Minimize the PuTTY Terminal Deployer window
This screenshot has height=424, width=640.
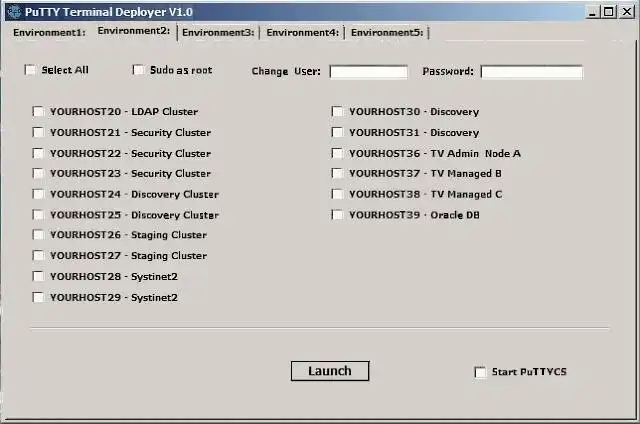point(593,12)
